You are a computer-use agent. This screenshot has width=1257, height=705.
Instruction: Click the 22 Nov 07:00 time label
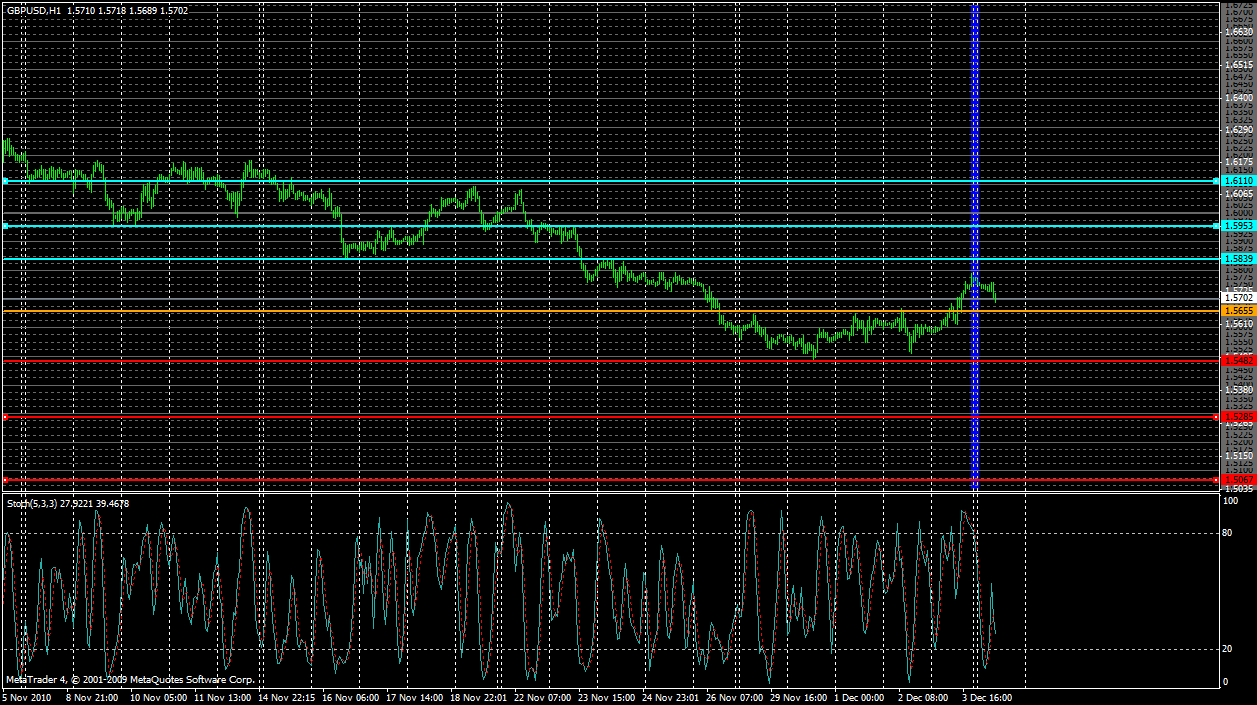click(x=542, y=696)
